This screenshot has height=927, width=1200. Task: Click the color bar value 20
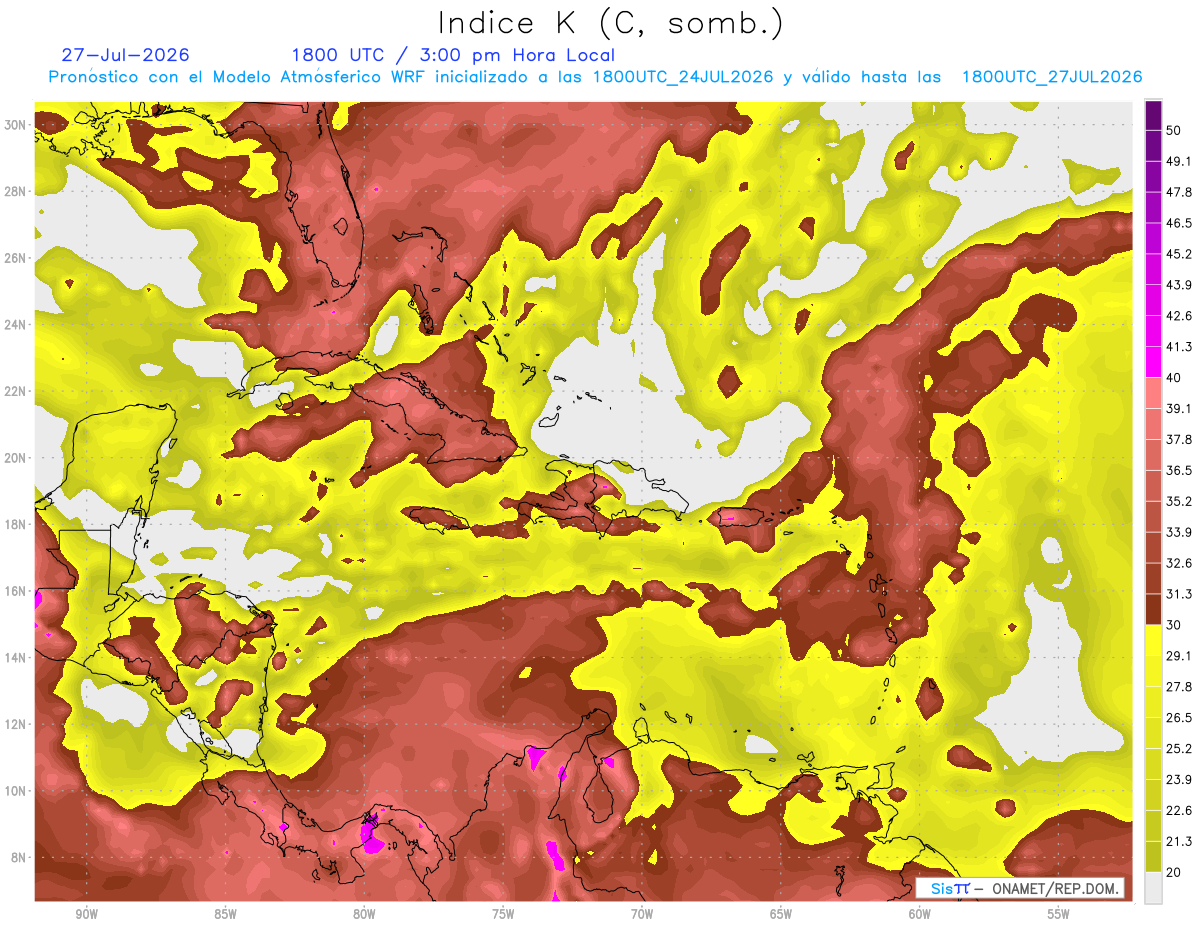pyautogui.click(x=1176, y=873)
